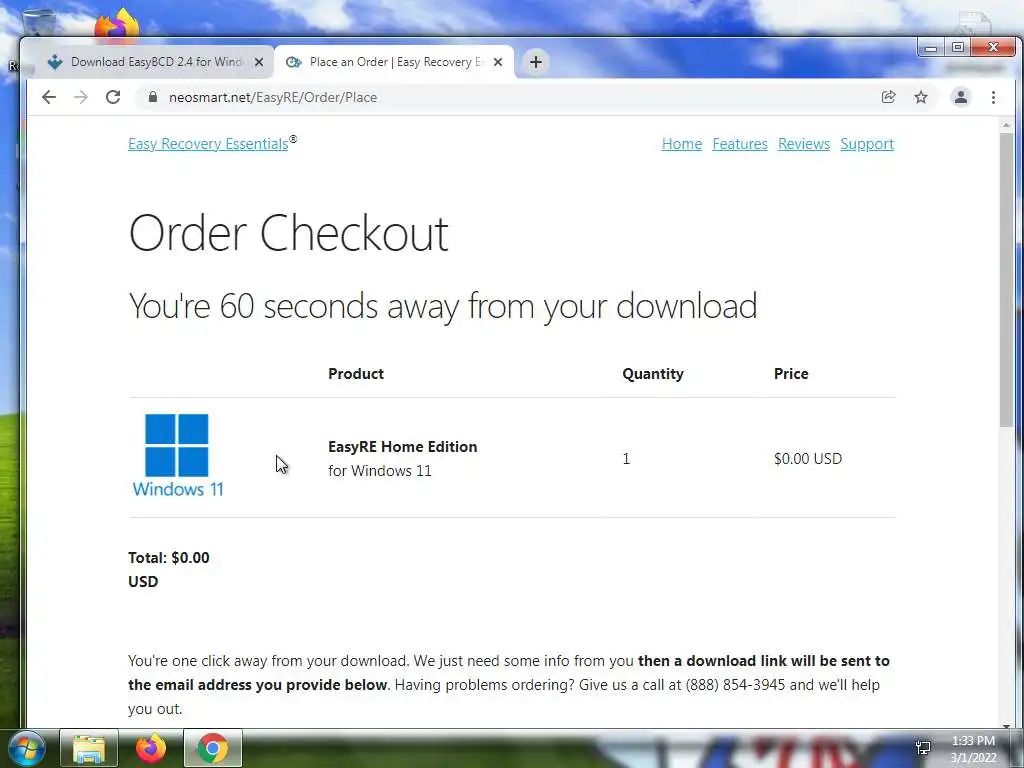This screenshot has width=1024, height=768.
Task: Click the address bar URL field
Action: [x=509, y=97]
